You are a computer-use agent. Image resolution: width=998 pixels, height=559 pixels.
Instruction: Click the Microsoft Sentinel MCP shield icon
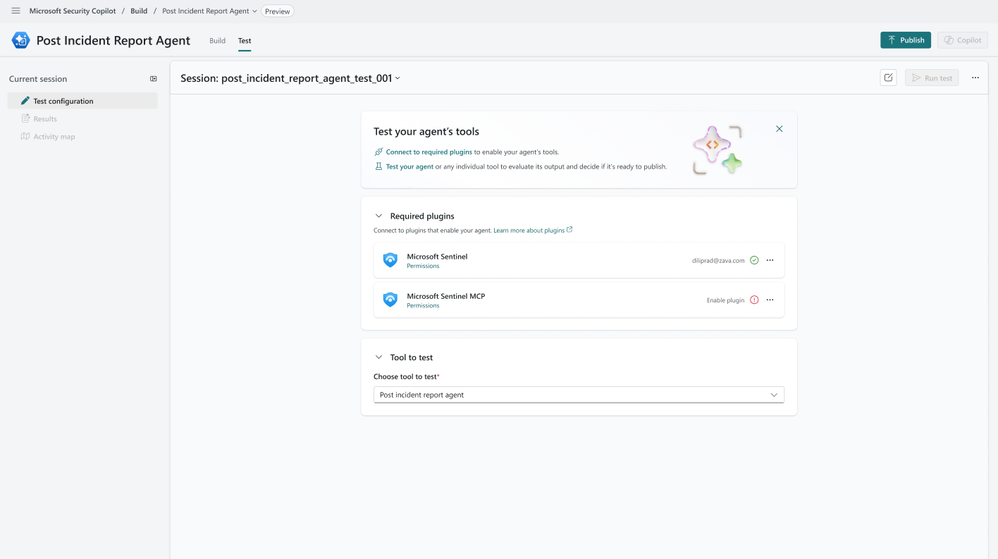[x=390, y=299]
